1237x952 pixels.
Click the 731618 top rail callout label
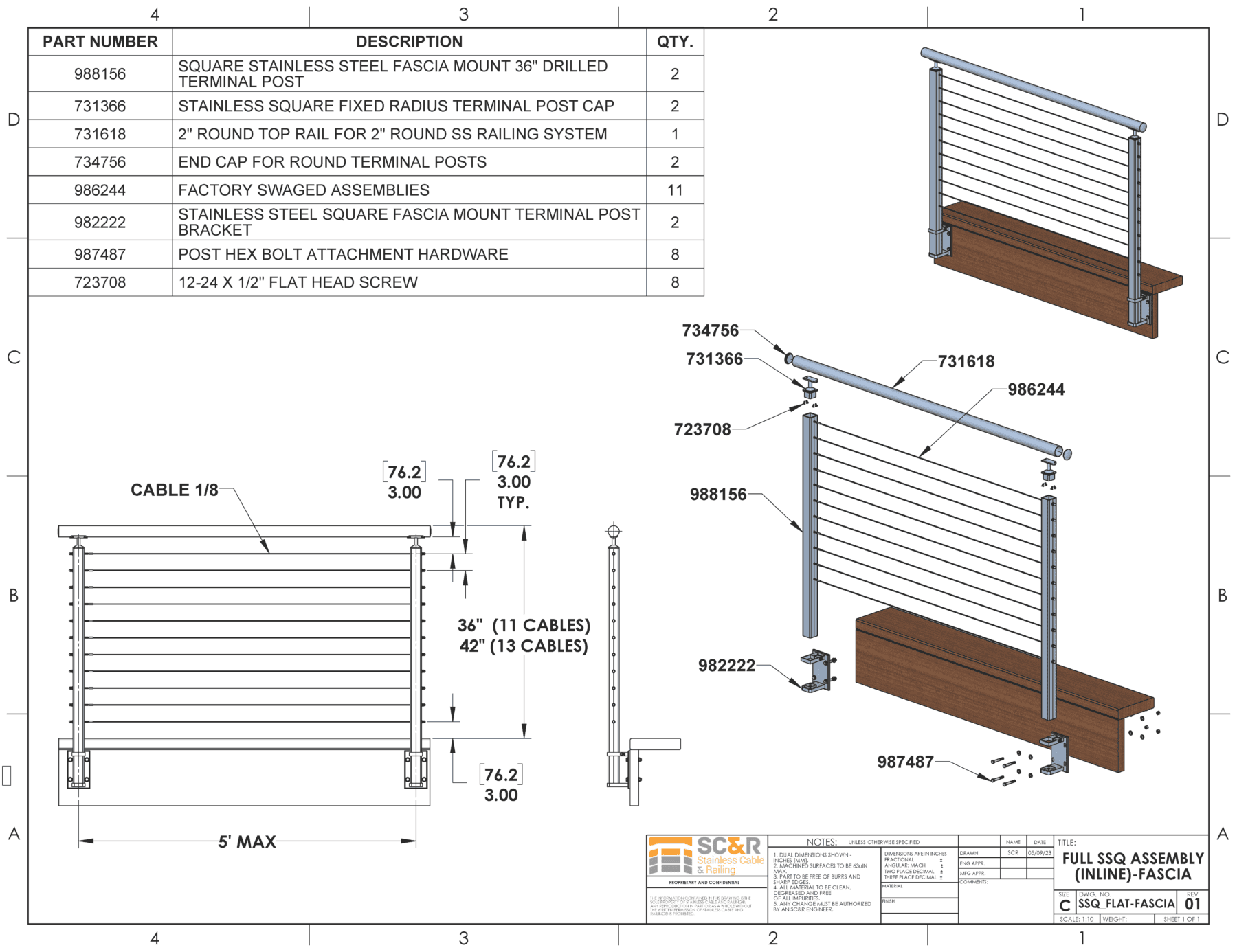point(966,362)
